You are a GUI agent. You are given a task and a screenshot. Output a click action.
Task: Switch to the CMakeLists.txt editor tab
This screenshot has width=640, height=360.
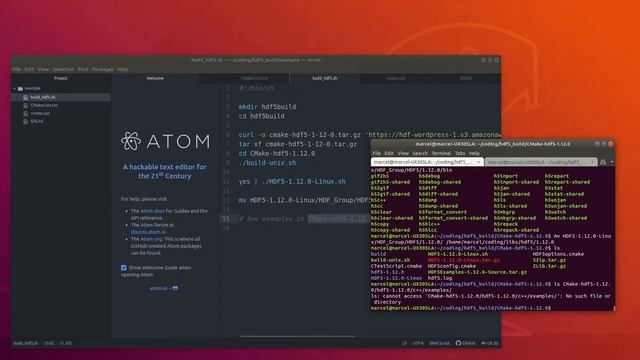pyautogui.click(x=254, y=78)
